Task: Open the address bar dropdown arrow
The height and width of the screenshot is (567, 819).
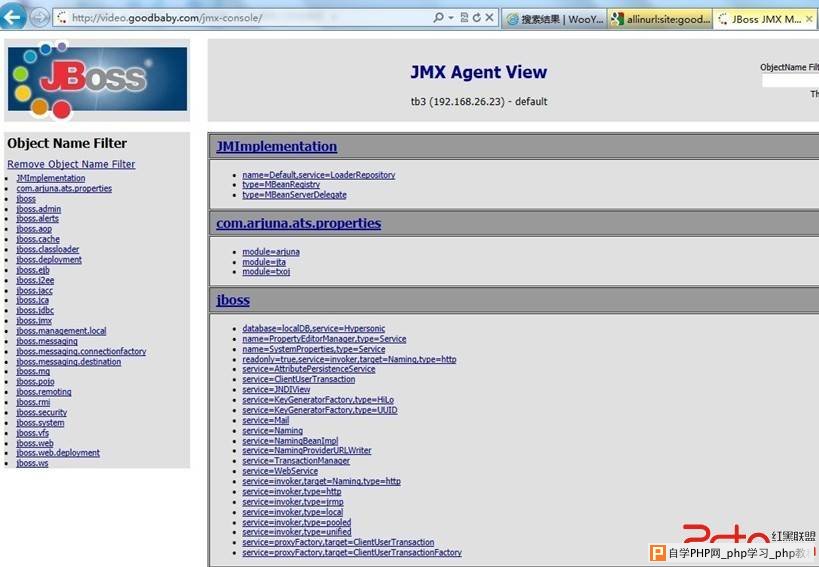Action: point(451,18)
